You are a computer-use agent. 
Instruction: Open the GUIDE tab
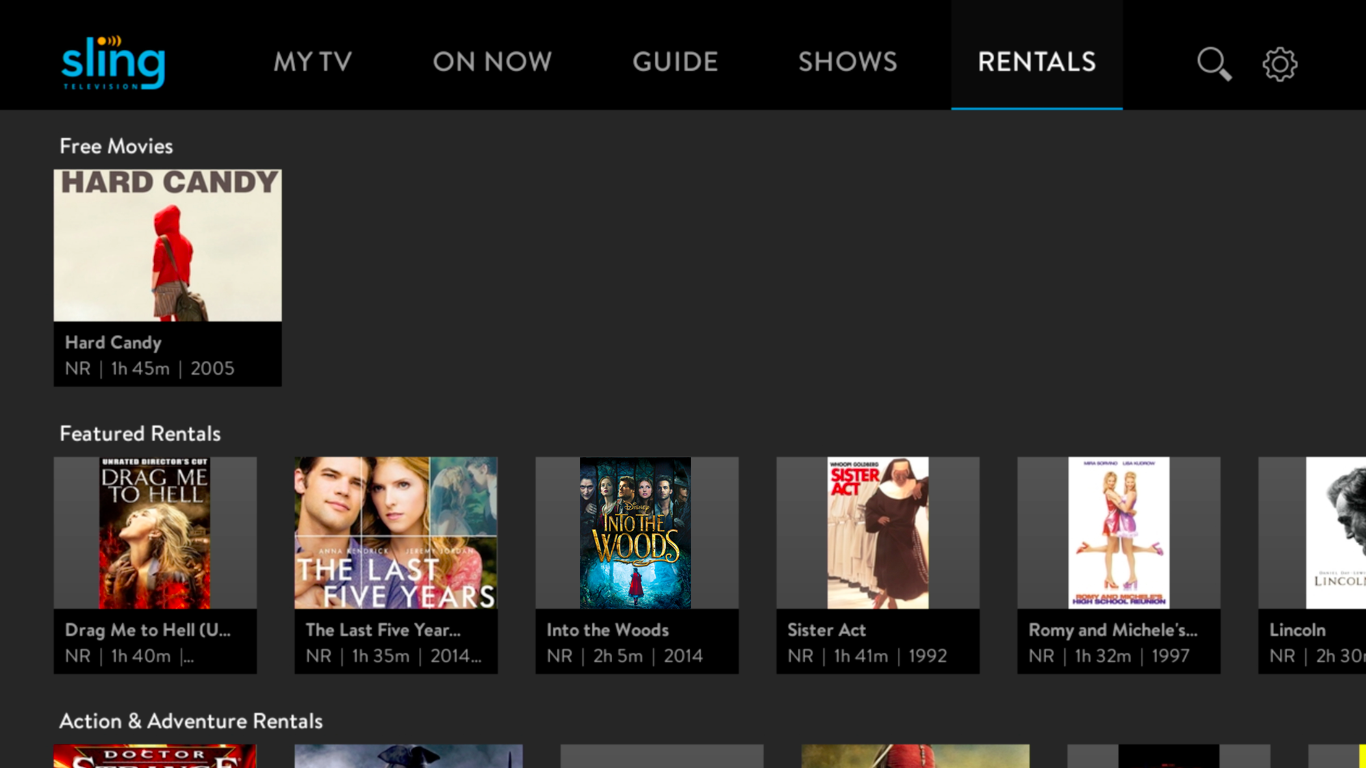(675, 62)
